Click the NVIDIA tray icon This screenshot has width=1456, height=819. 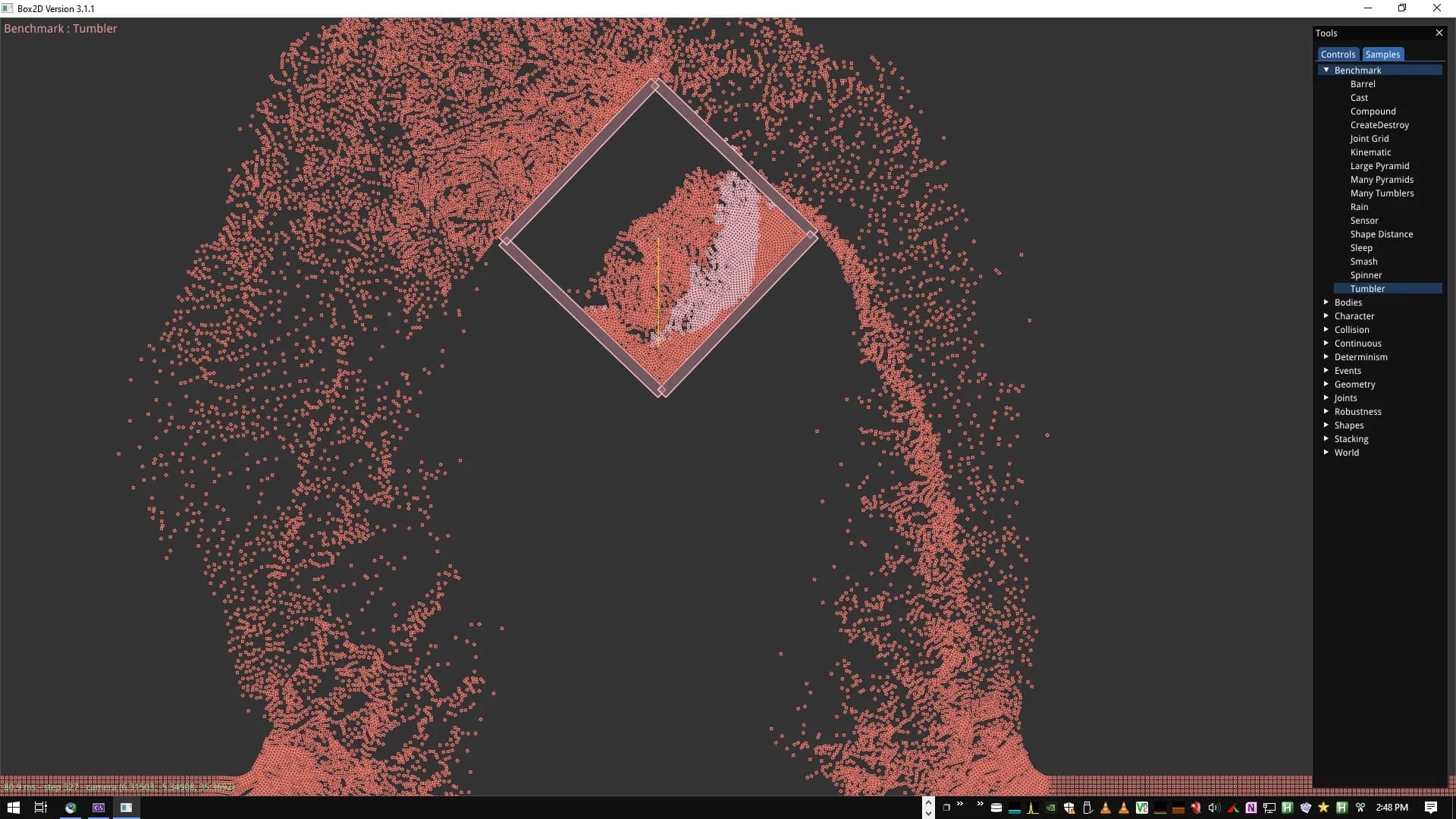[1051, 808]
